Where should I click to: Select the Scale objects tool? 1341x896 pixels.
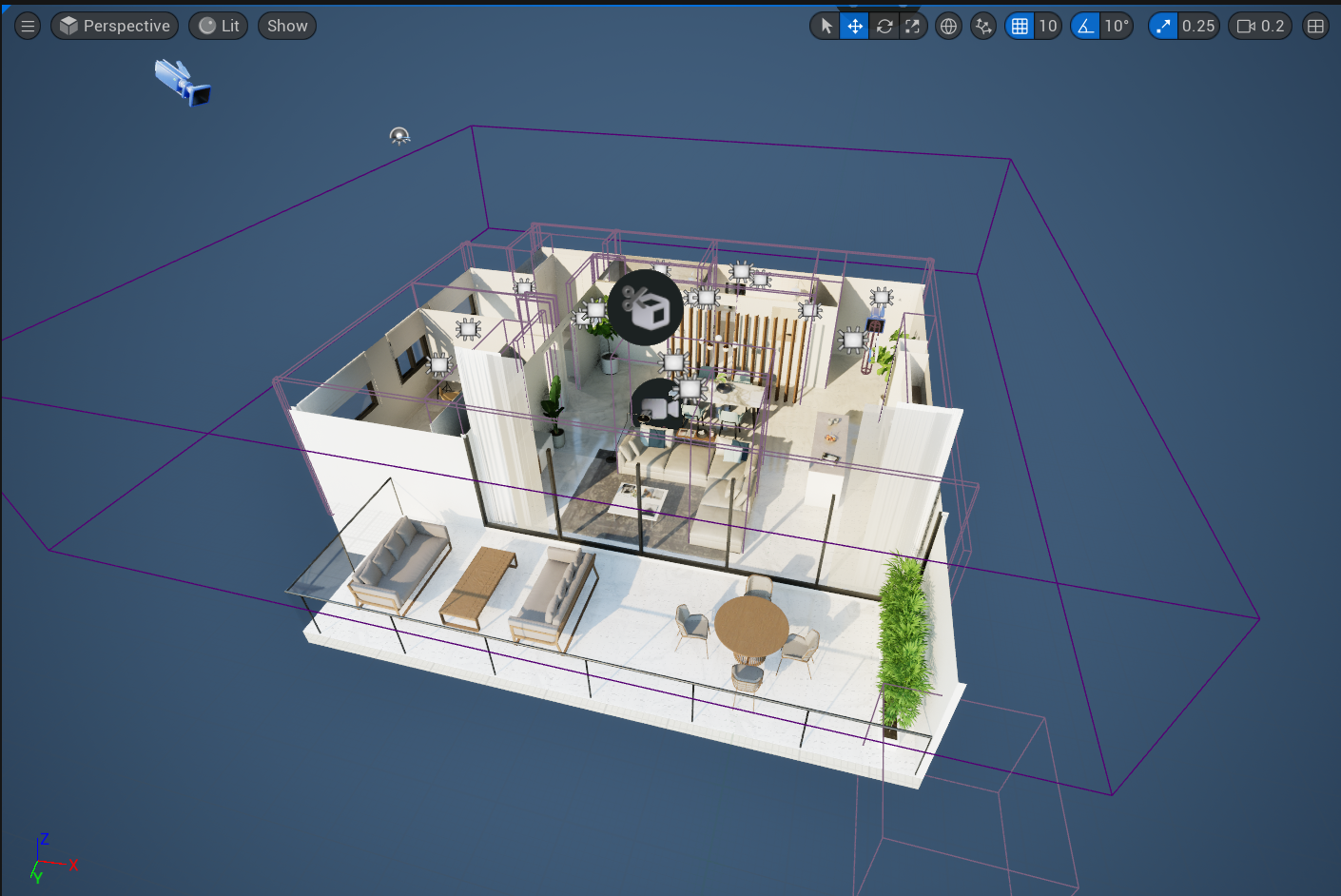point(913,26)
